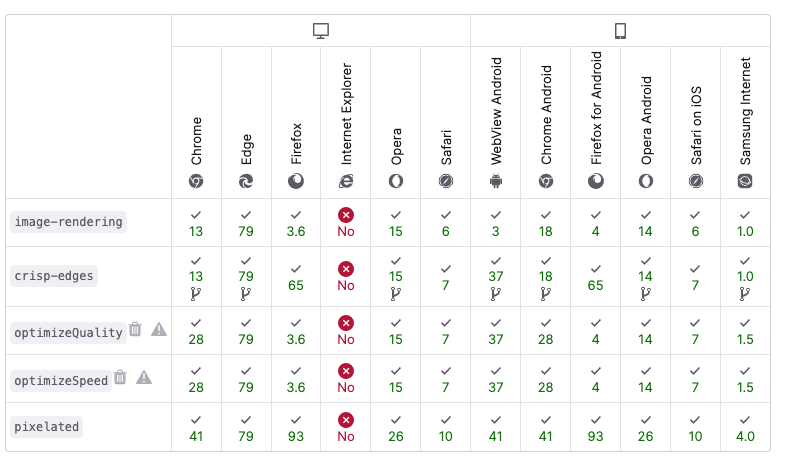The image size is (804, 462).
Task: Click the WebView Android robot icon
Action: click(x=496, y=181)
